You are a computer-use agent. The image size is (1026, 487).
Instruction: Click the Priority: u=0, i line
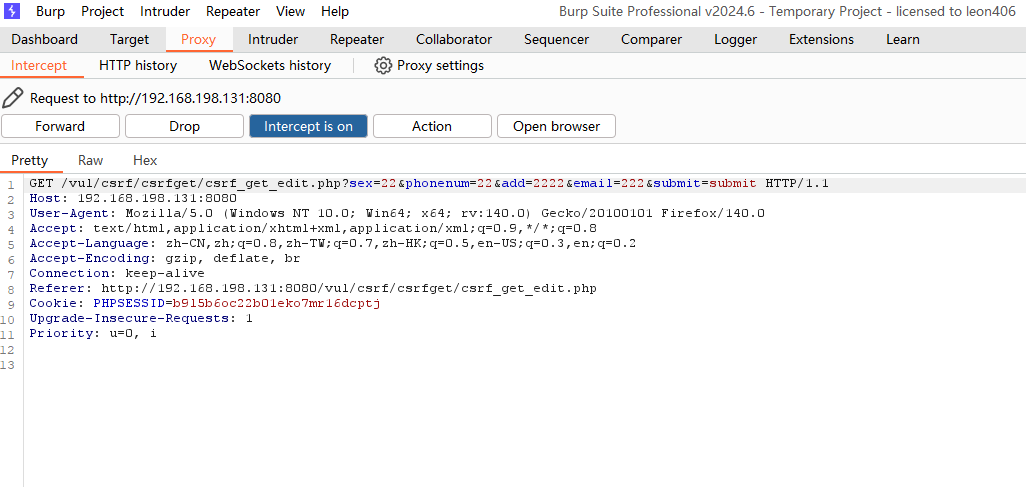[x=93, y=334]
